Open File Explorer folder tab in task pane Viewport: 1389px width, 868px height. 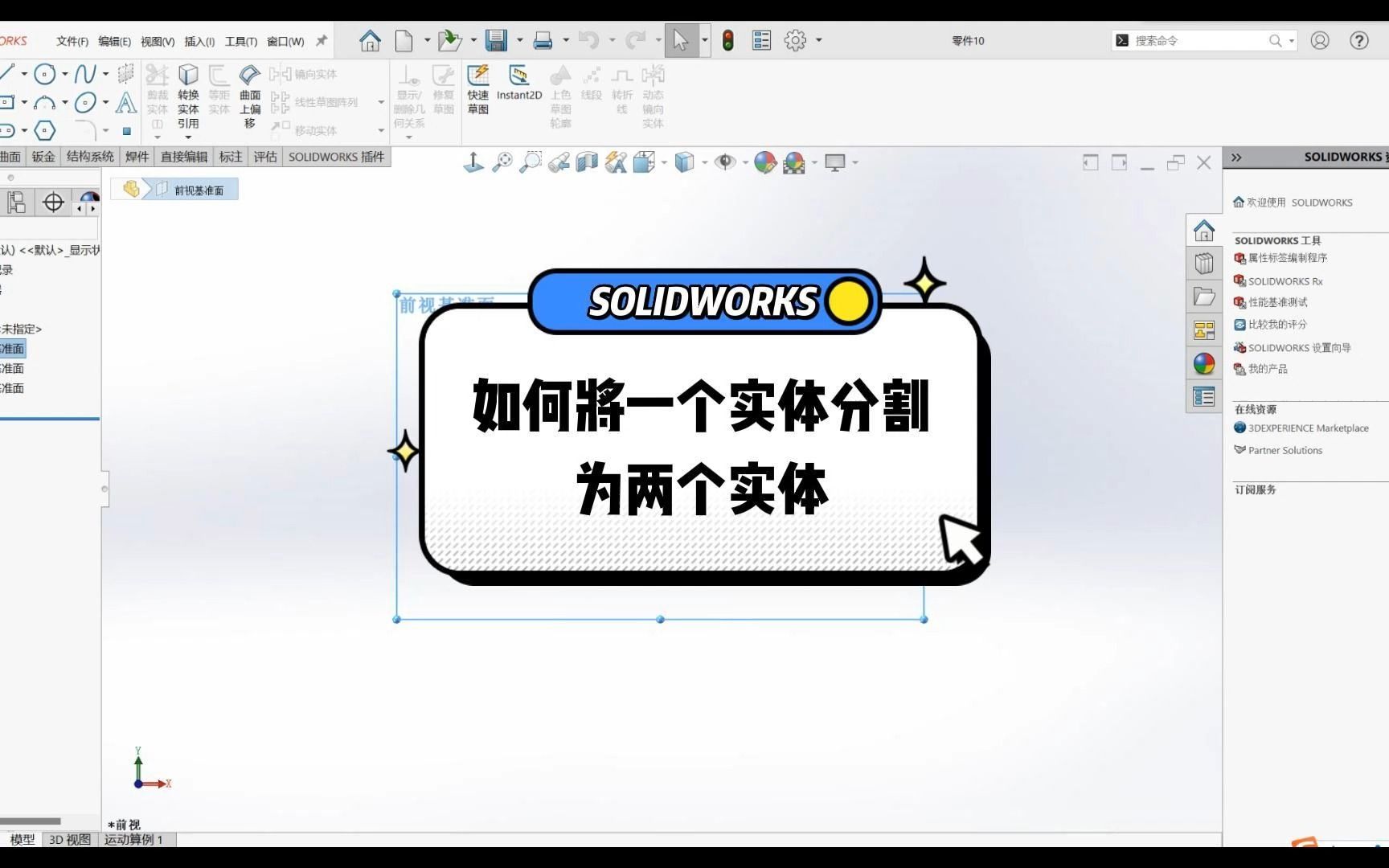[x=1204, y=297]
